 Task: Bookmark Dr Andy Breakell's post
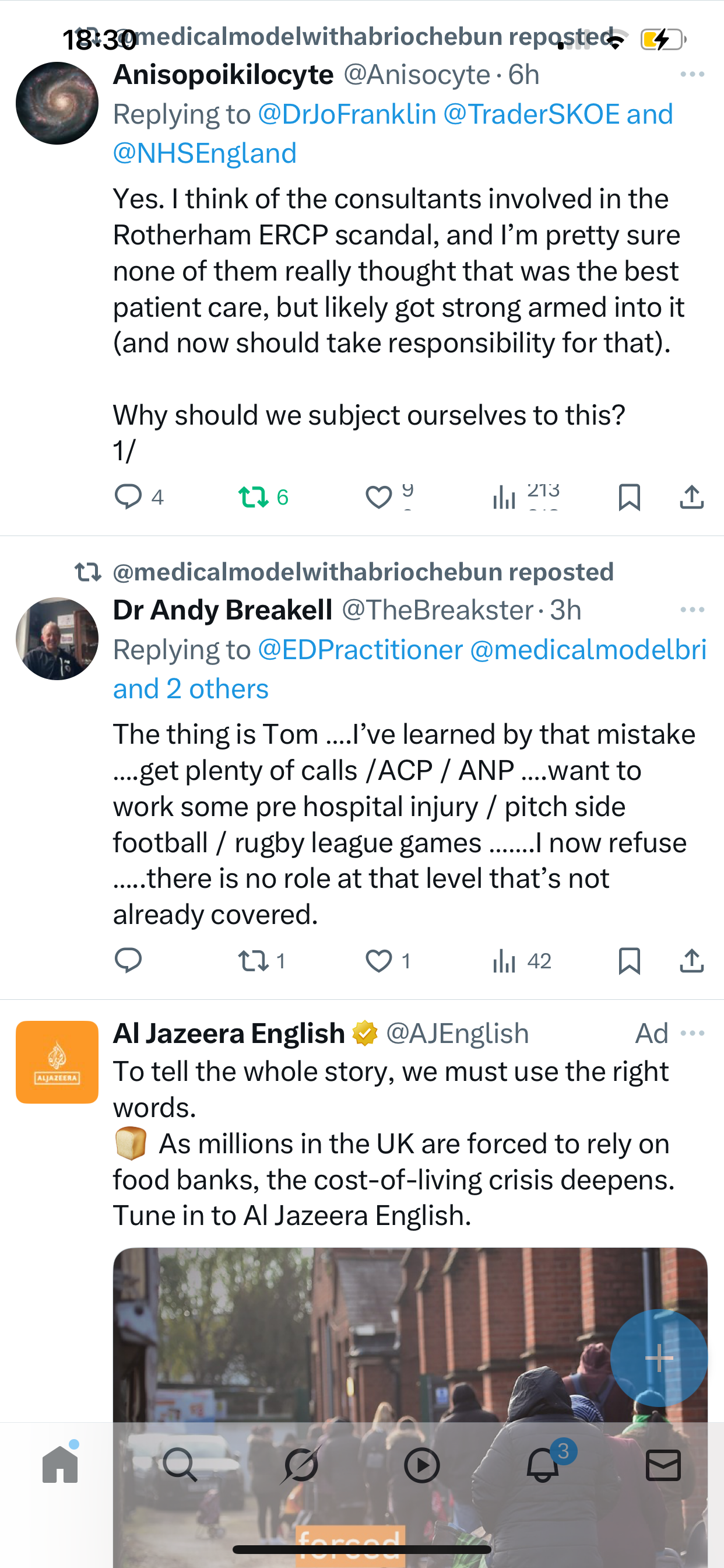coord(629,961)
